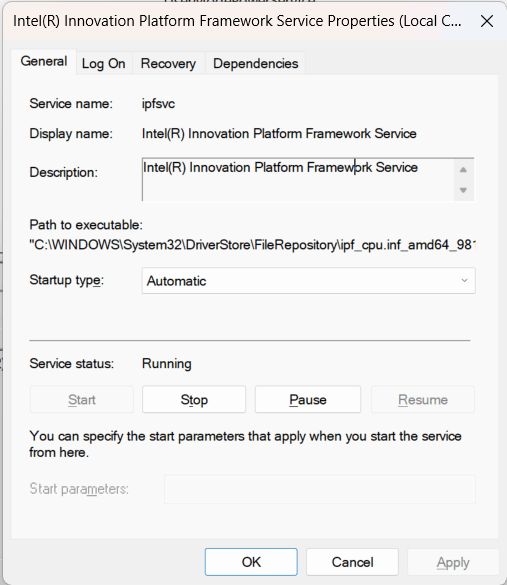This screenshot has height=585, width=507.
Task: Click the description scroll down arrow
Action: [463, 190]
